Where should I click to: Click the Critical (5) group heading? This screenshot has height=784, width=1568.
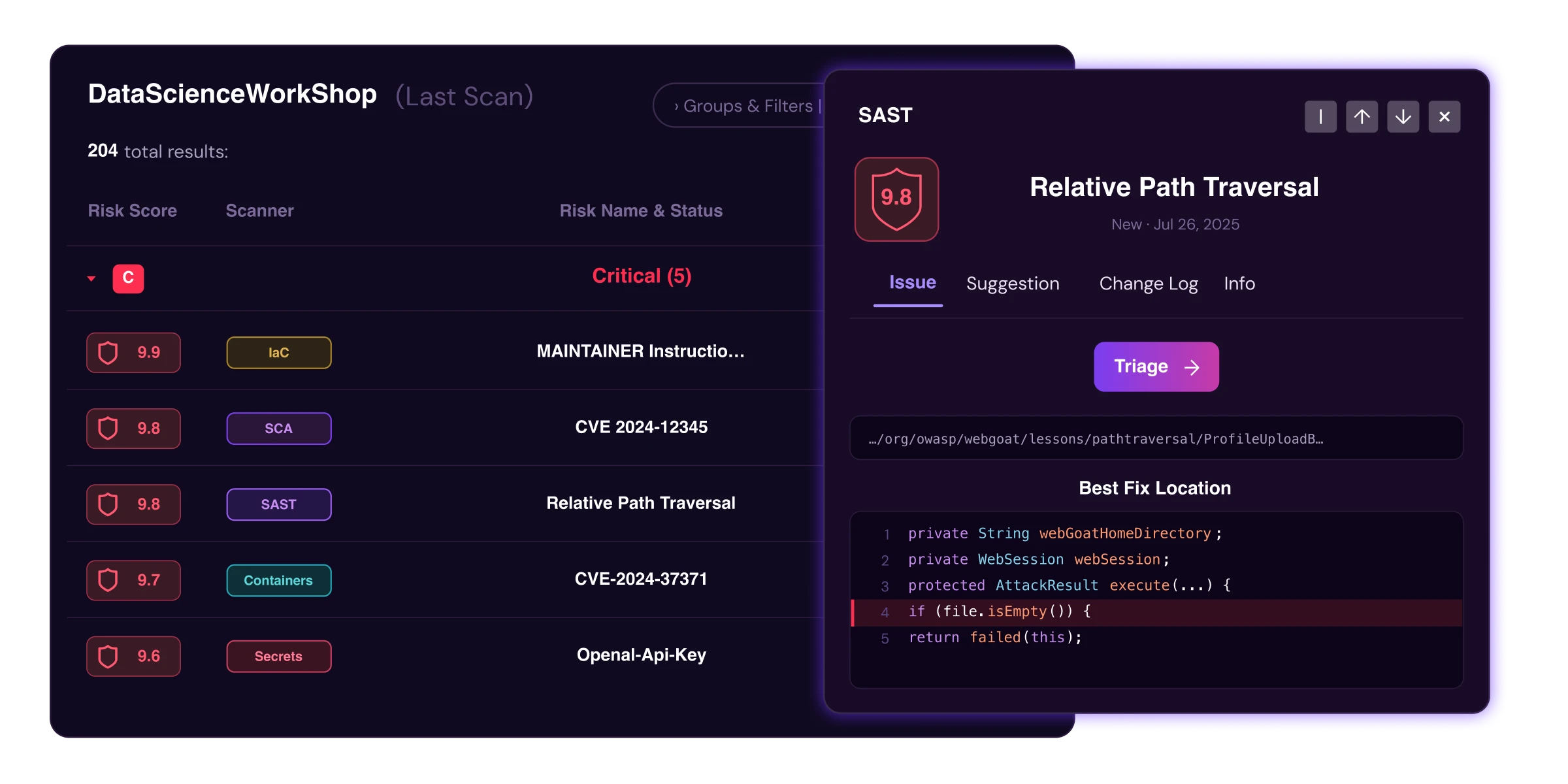pyautogui.click(x=642, y=276)
